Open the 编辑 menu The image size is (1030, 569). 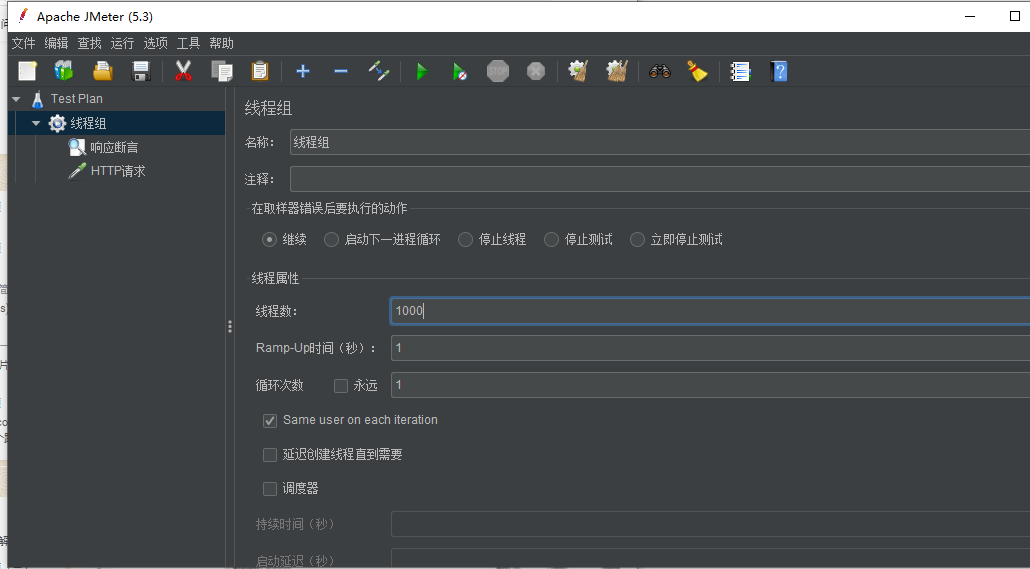point(56,43)
